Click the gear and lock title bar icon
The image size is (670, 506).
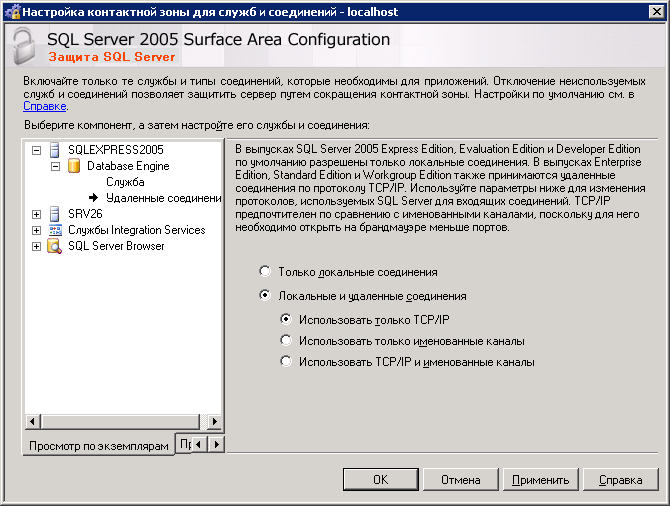[12, 12]
